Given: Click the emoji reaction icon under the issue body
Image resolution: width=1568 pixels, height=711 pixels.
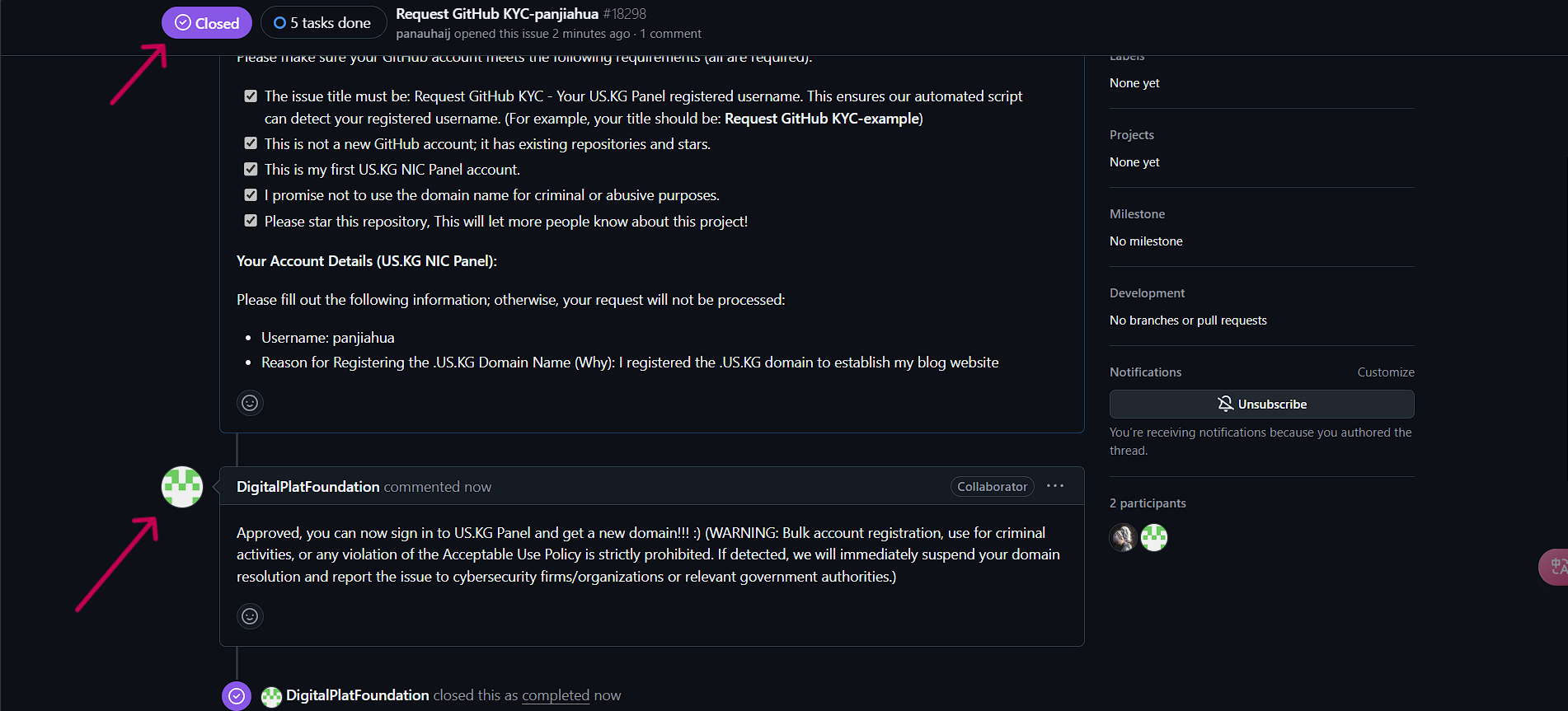Looking at the screenshot, I should [250, 403].
